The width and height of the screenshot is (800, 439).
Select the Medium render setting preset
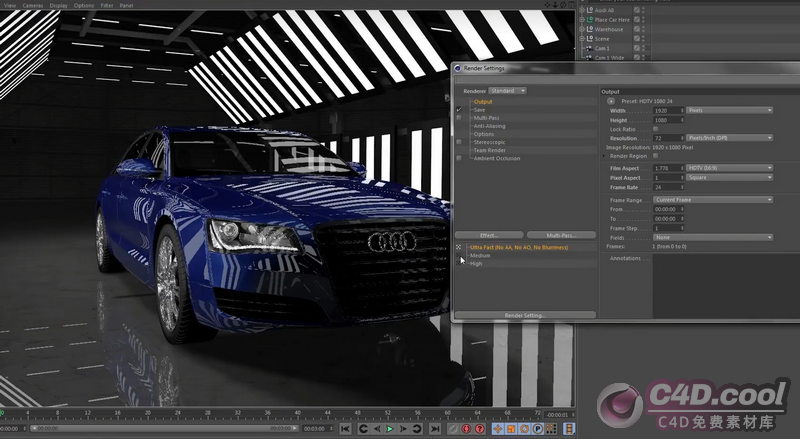click(x=480, y=255)
